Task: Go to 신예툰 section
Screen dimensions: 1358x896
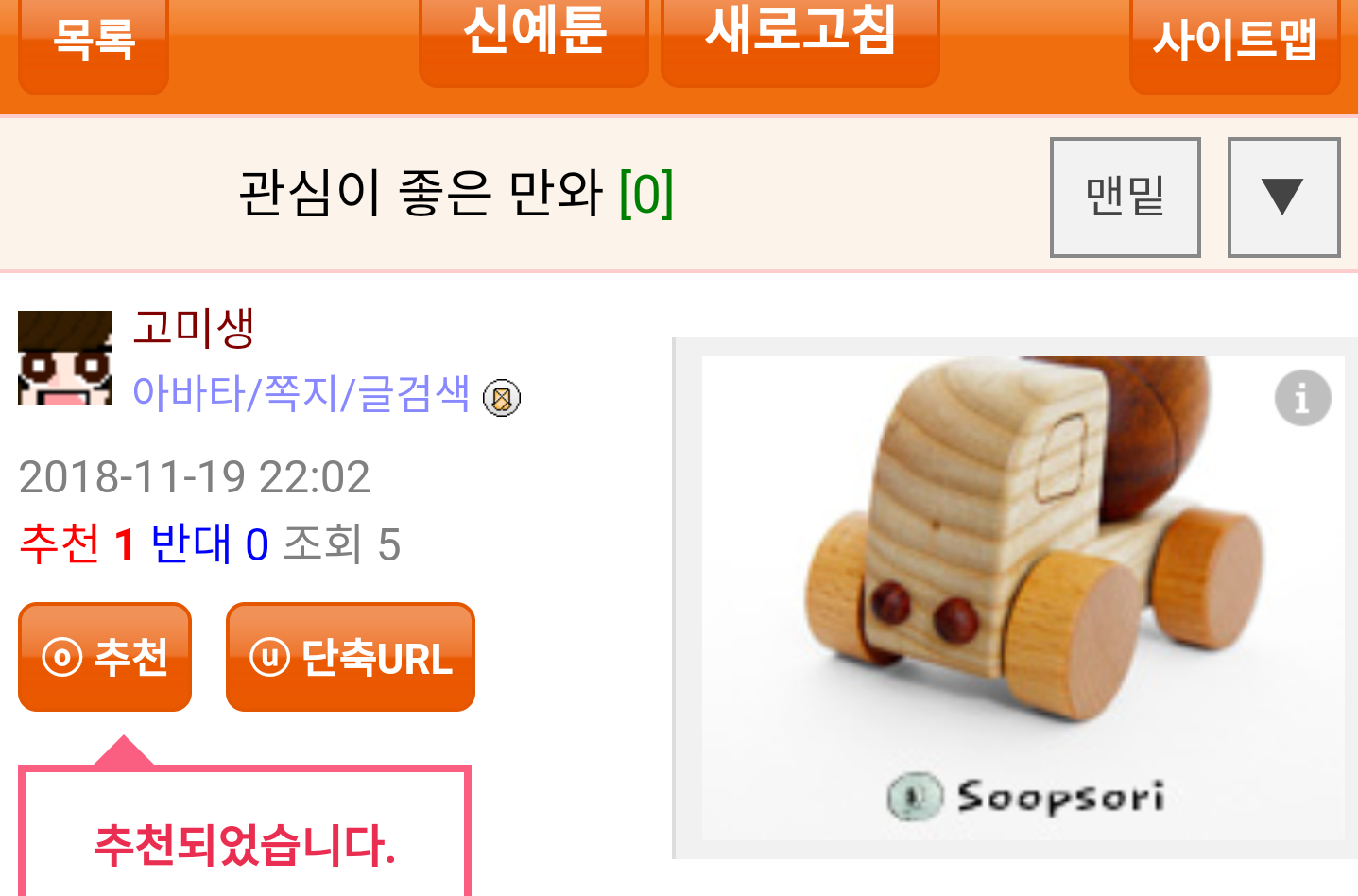Action: (534, 38)
